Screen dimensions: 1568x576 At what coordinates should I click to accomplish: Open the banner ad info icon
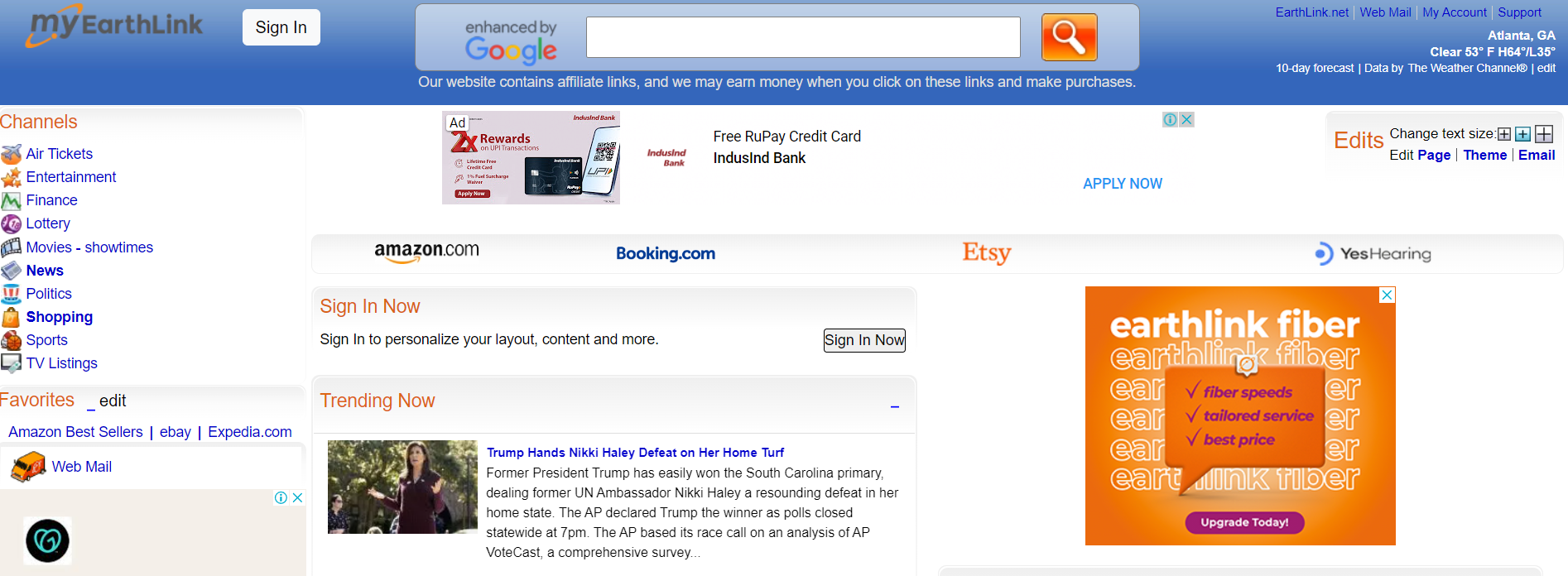pyautogui.click(x=1171, y=119)
